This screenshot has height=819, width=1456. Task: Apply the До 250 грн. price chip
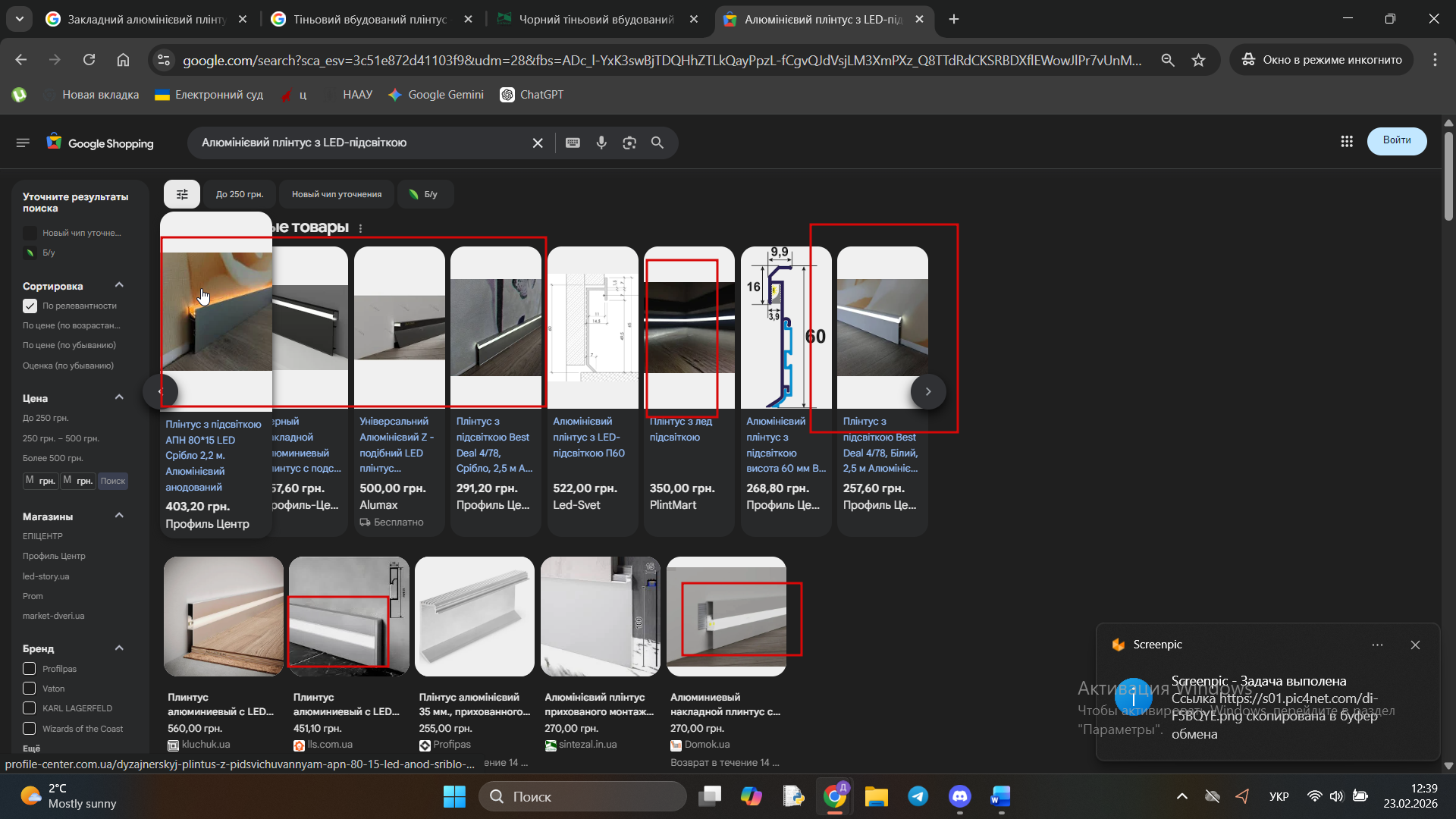(x=240, y=194)
